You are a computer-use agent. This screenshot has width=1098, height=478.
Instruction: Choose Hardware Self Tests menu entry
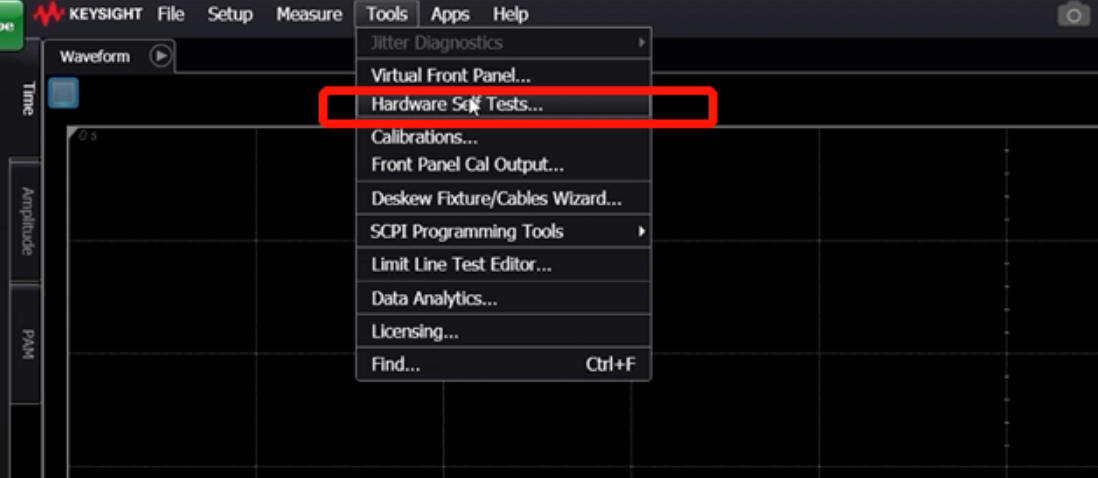coord(456,104)
